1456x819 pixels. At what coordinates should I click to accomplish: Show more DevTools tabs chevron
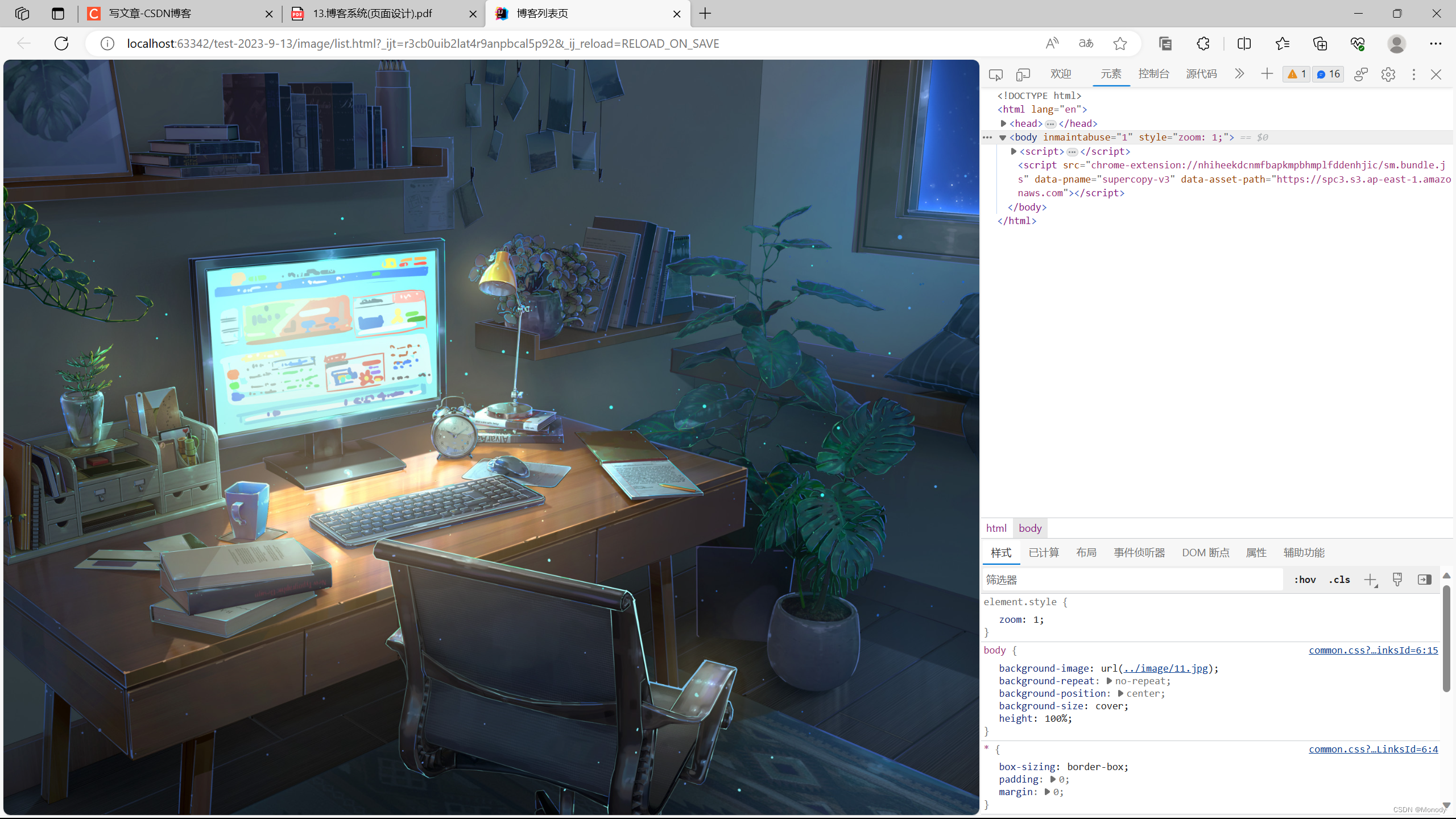coord(1239,74)
